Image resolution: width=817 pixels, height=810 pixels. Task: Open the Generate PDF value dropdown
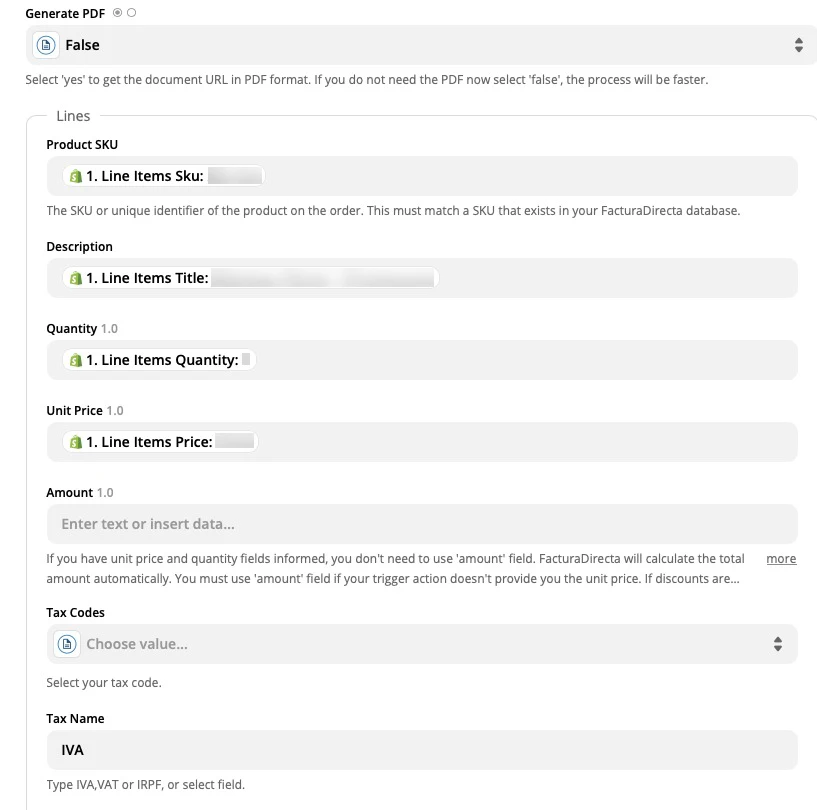click(420, 44)
